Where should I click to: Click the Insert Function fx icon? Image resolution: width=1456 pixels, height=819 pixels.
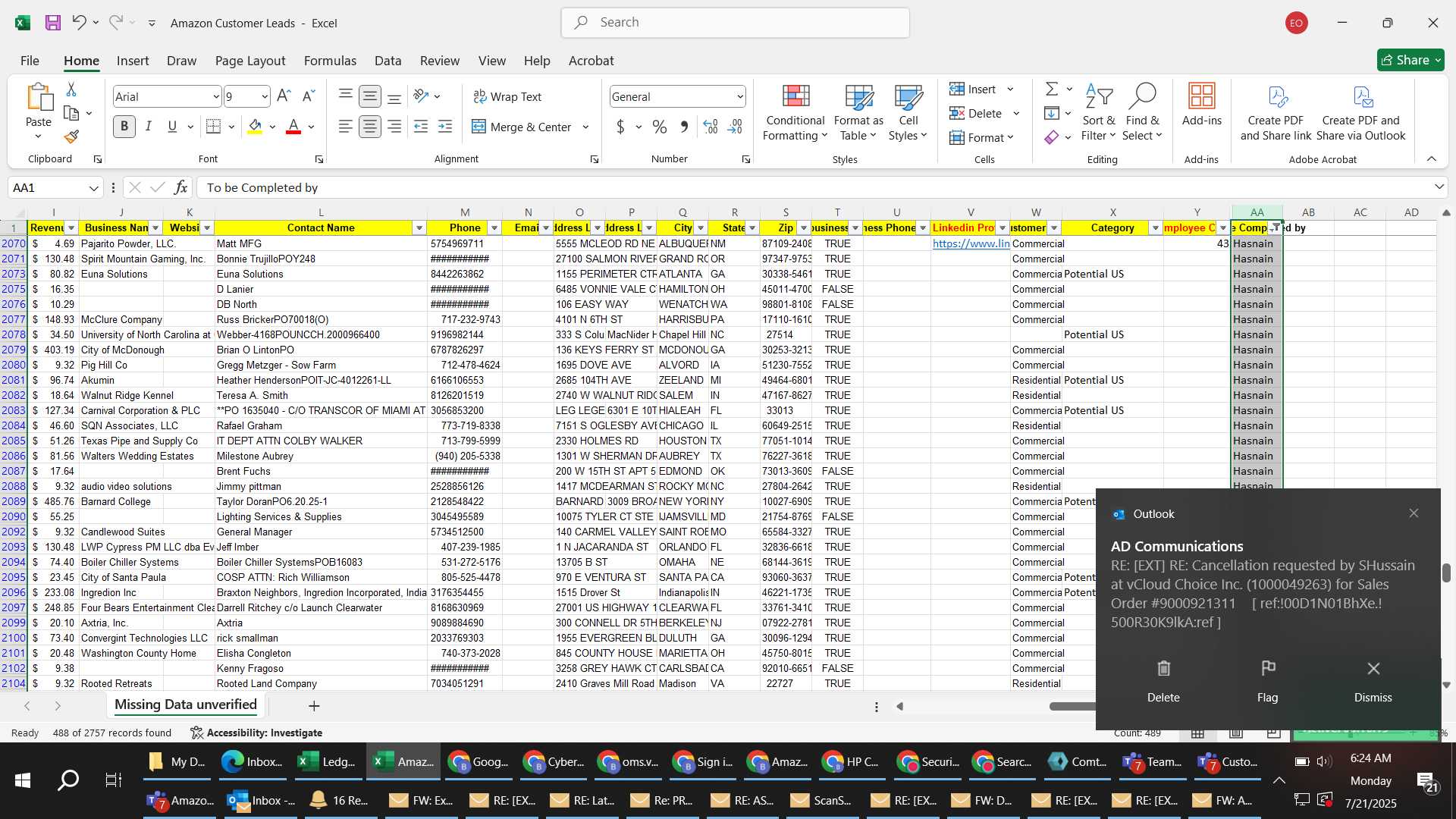180,187
